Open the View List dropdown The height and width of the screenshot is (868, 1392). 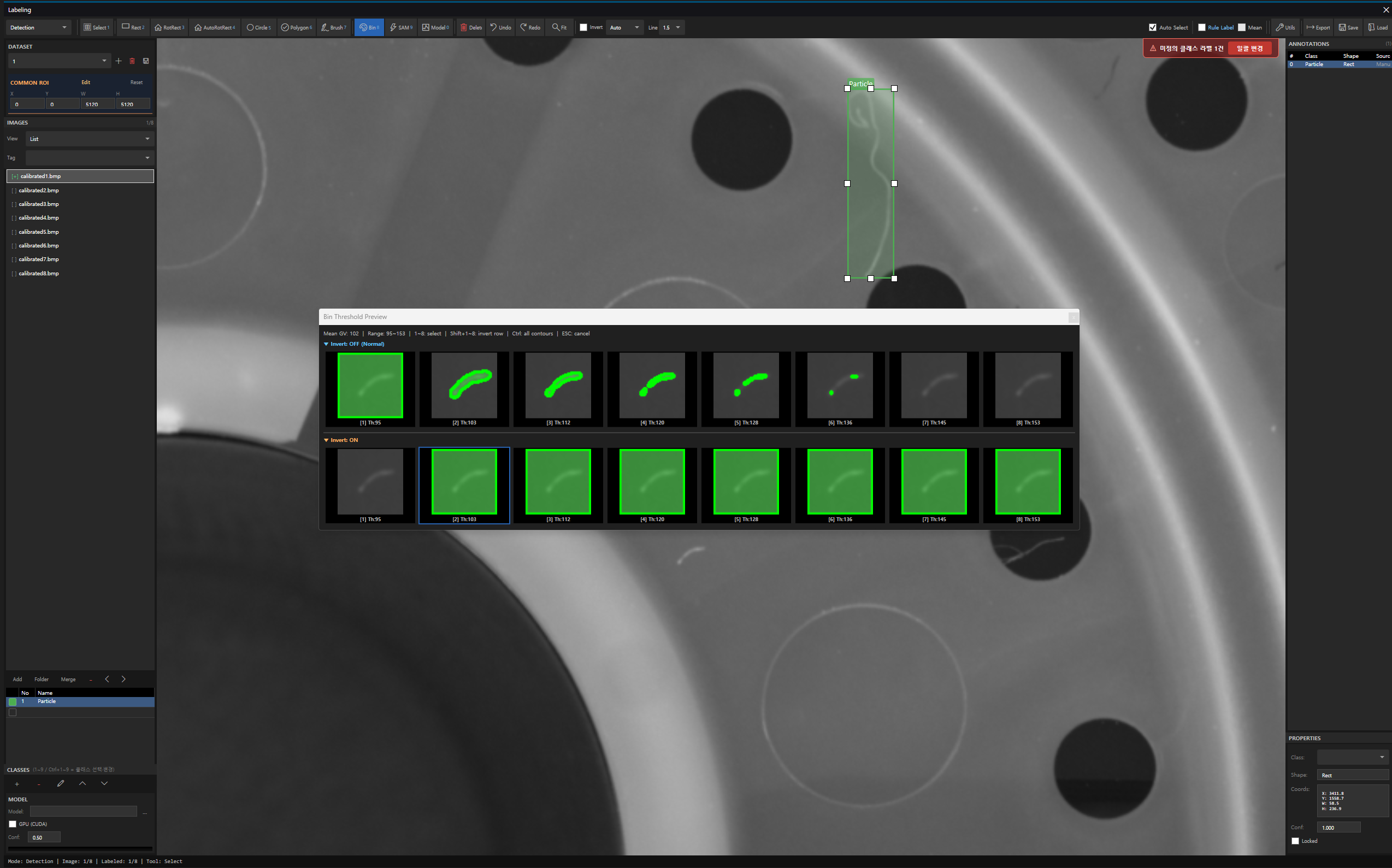click(x=90, y=139)
